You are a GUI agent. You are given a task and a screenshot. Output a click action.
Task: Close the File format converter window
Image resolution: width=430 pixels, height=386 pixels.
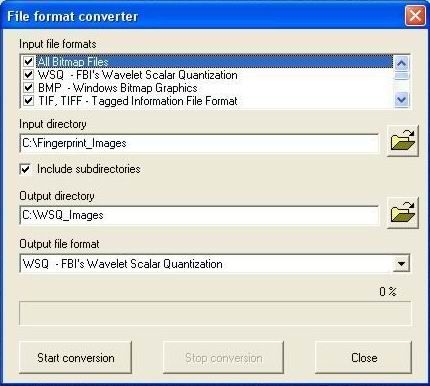(x=415, y=16)
